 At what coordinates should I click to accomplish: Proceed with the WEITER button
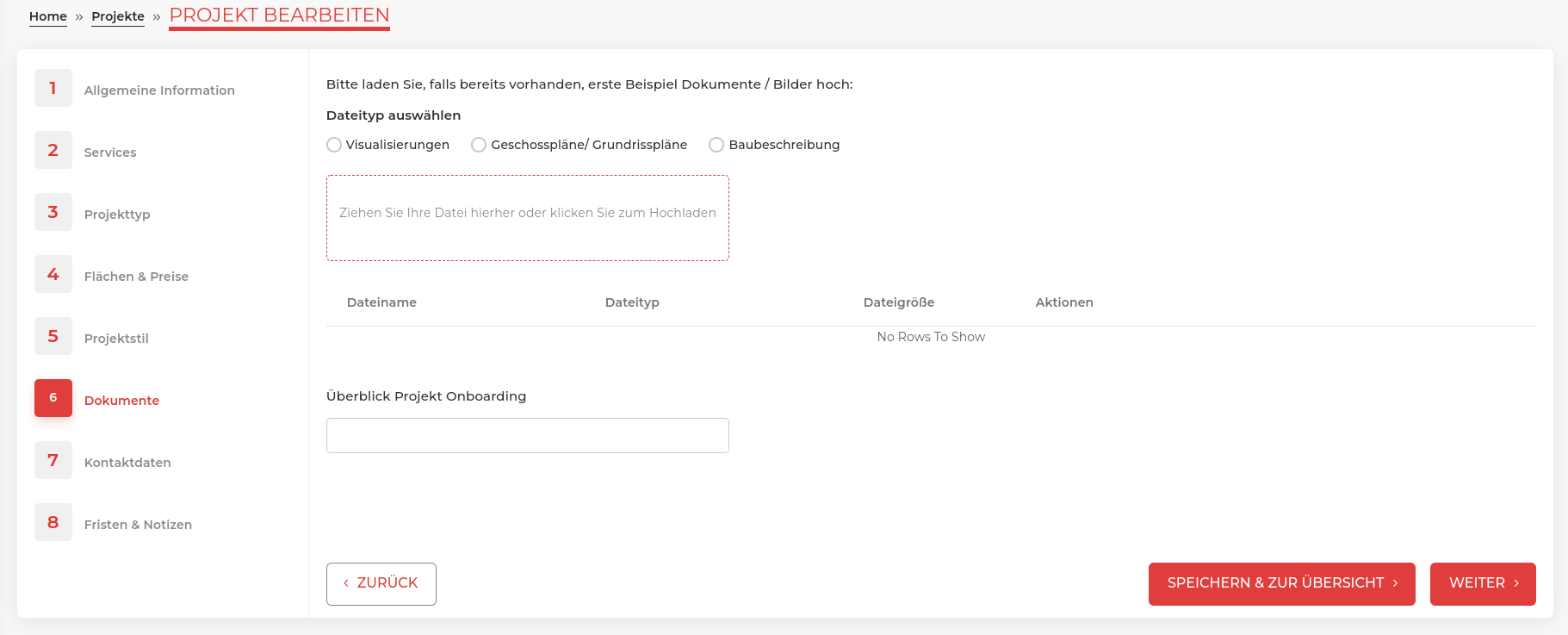coord(1482,583)
